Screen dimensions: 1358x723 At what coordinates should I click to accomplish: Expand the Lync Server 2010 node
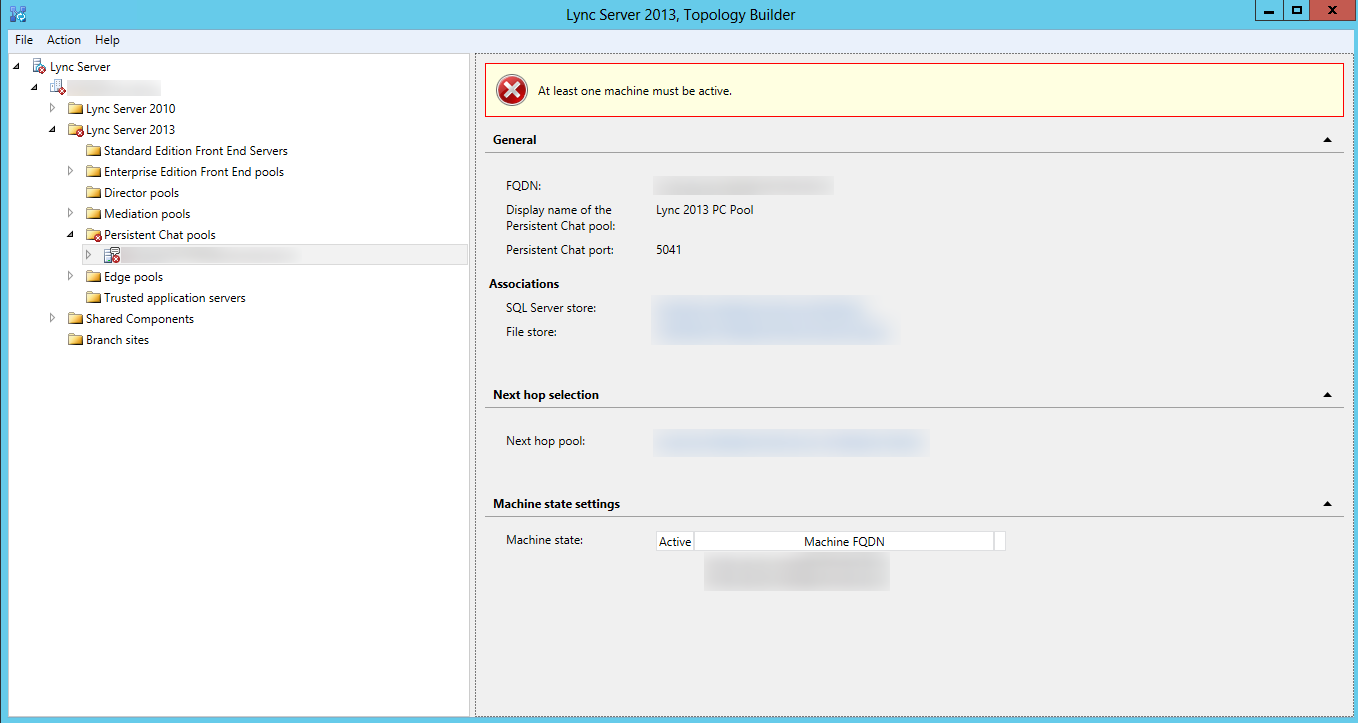(x=52, y=107)
